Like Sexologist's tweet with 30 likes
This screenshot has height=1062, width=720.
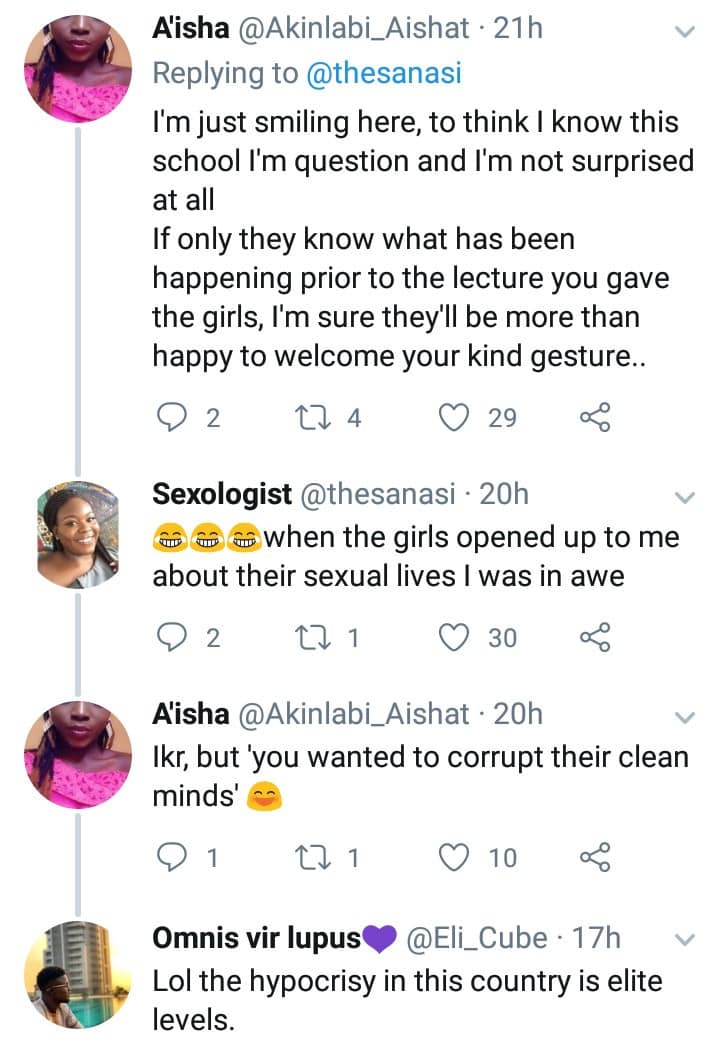(455, 636)
